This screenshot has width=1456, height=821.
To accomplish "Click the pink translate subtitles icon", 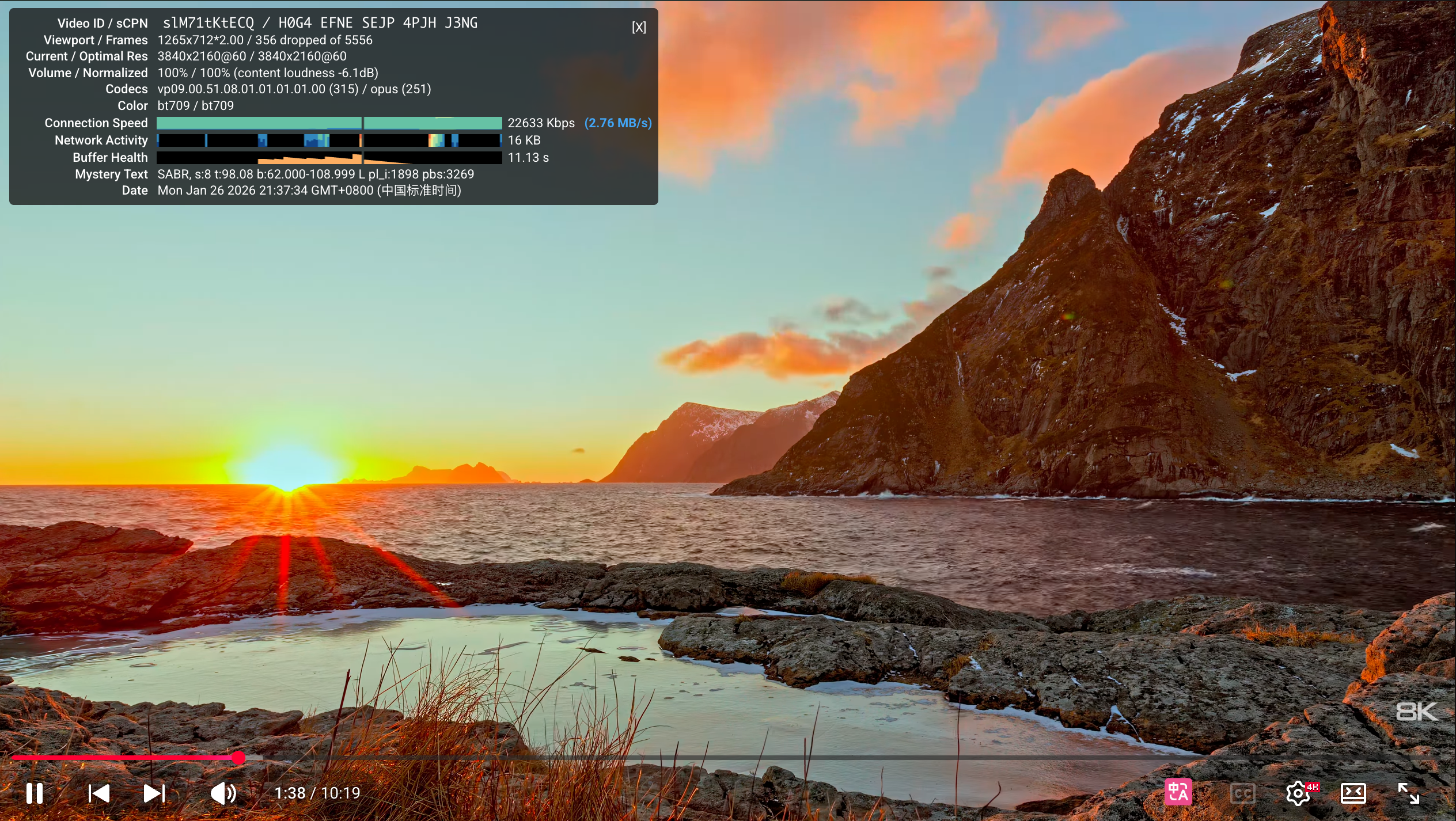I will point(1178,793).
